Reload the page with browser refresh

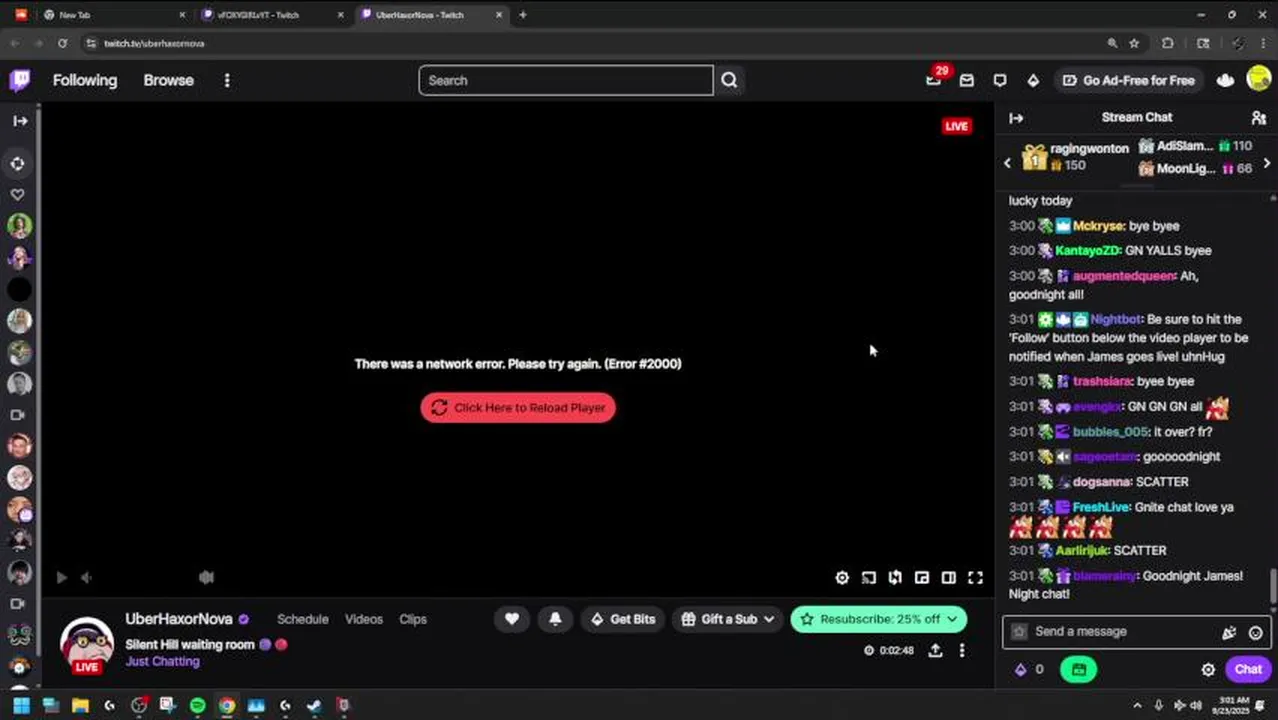(x=62, y=43)
